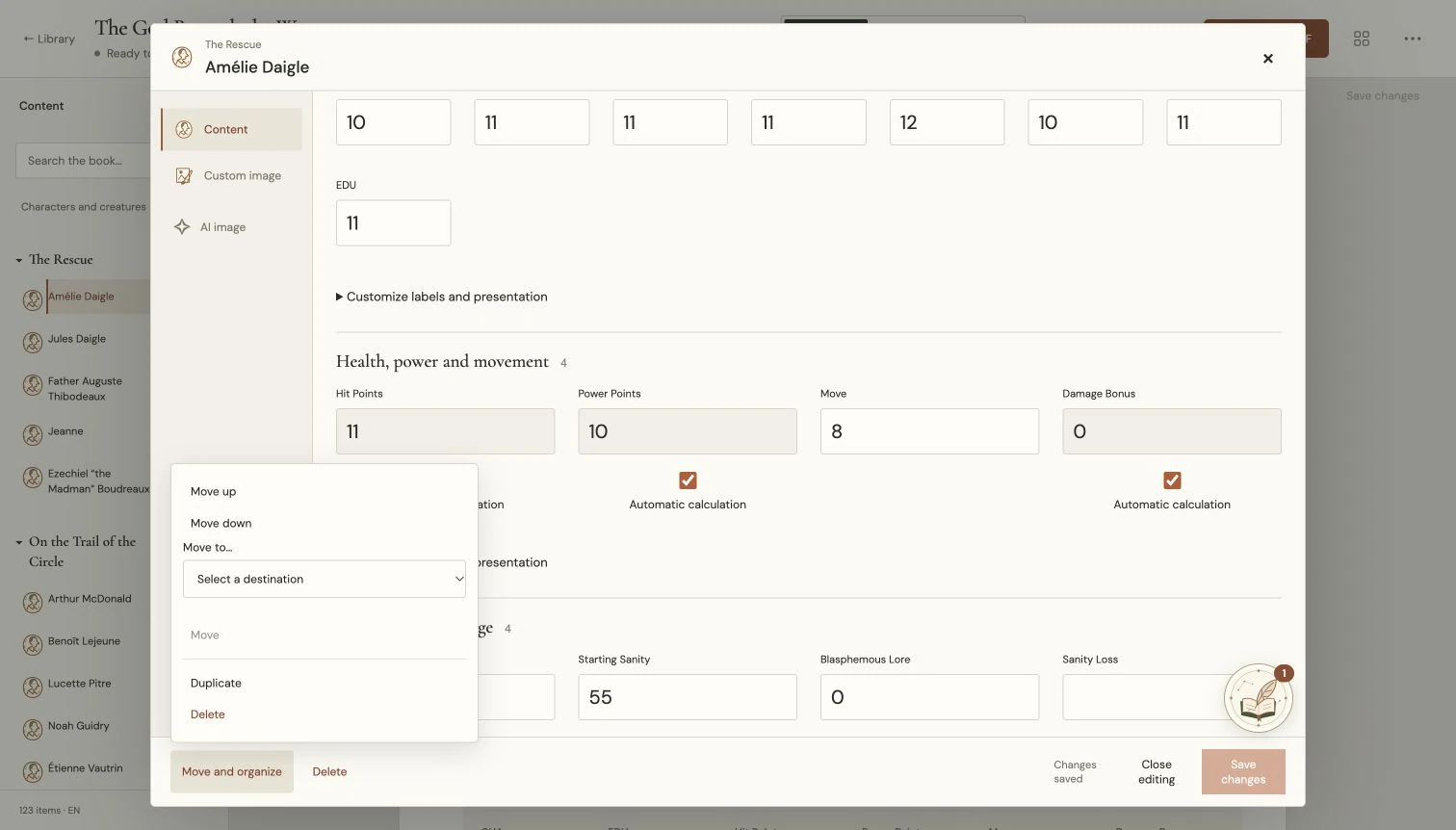Click the Blasphemous Lore field

(x=929, y=697)
